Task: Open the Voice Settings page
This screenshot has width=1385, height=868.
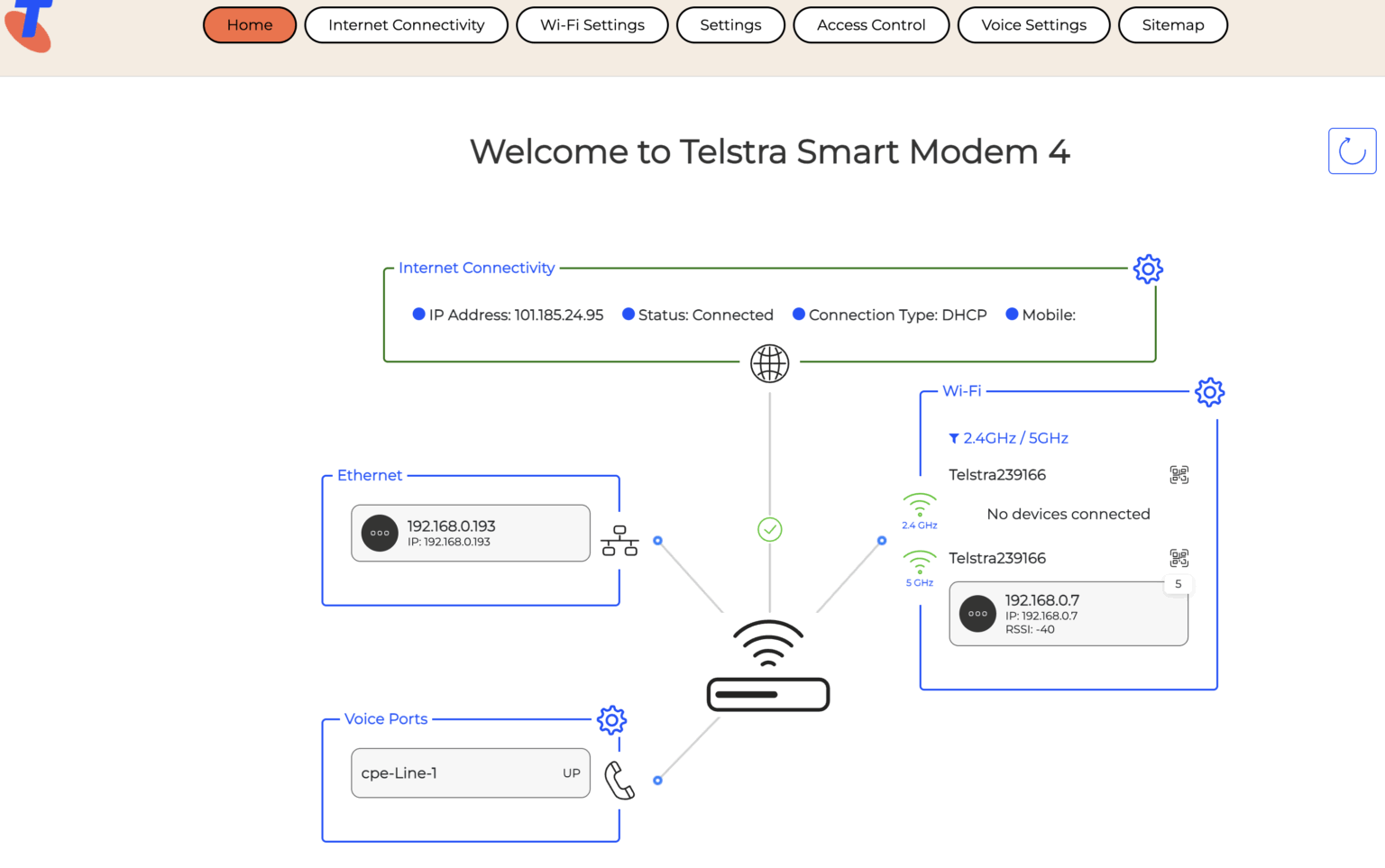Action: 1033,25
